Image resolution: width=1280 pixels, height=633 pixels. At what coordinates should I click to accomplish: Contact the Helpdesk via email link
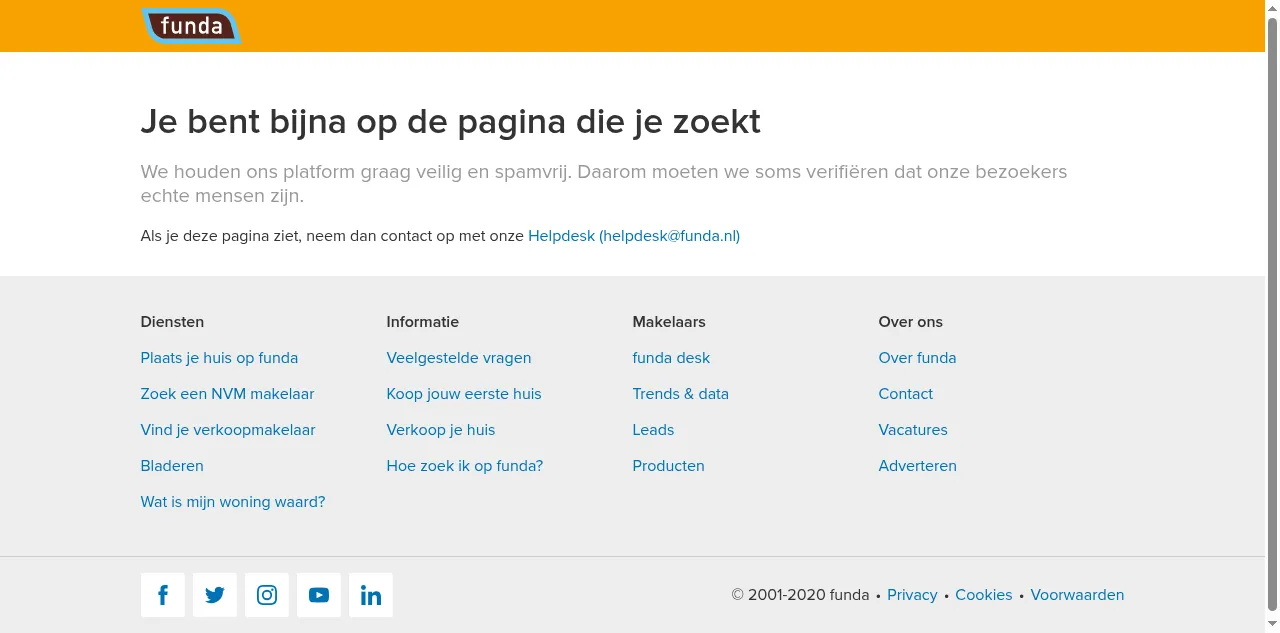click(x=633, y=236)
